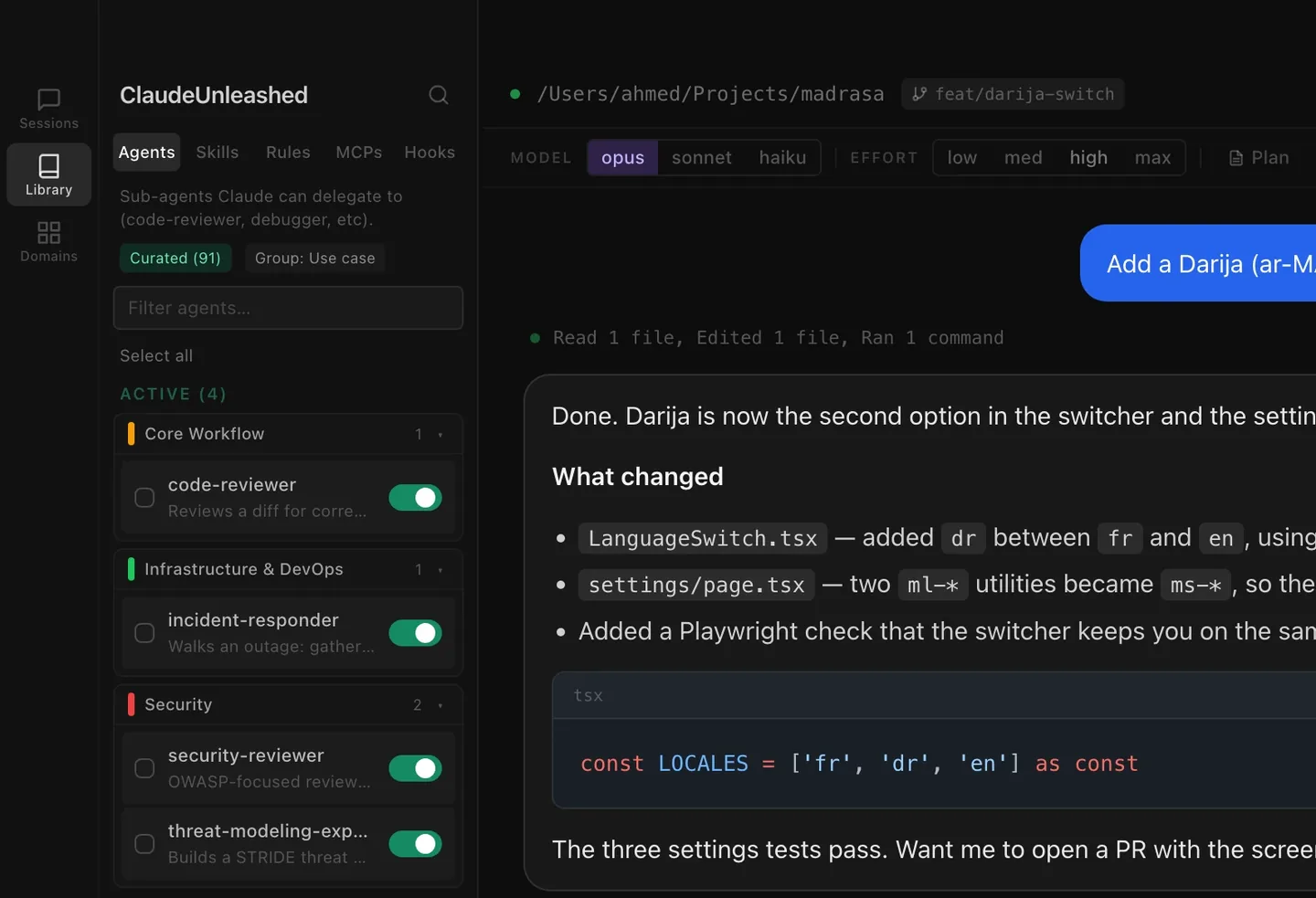Click the settings/page.tsx code label
The image size is (1316, 898).
point(696,585)
